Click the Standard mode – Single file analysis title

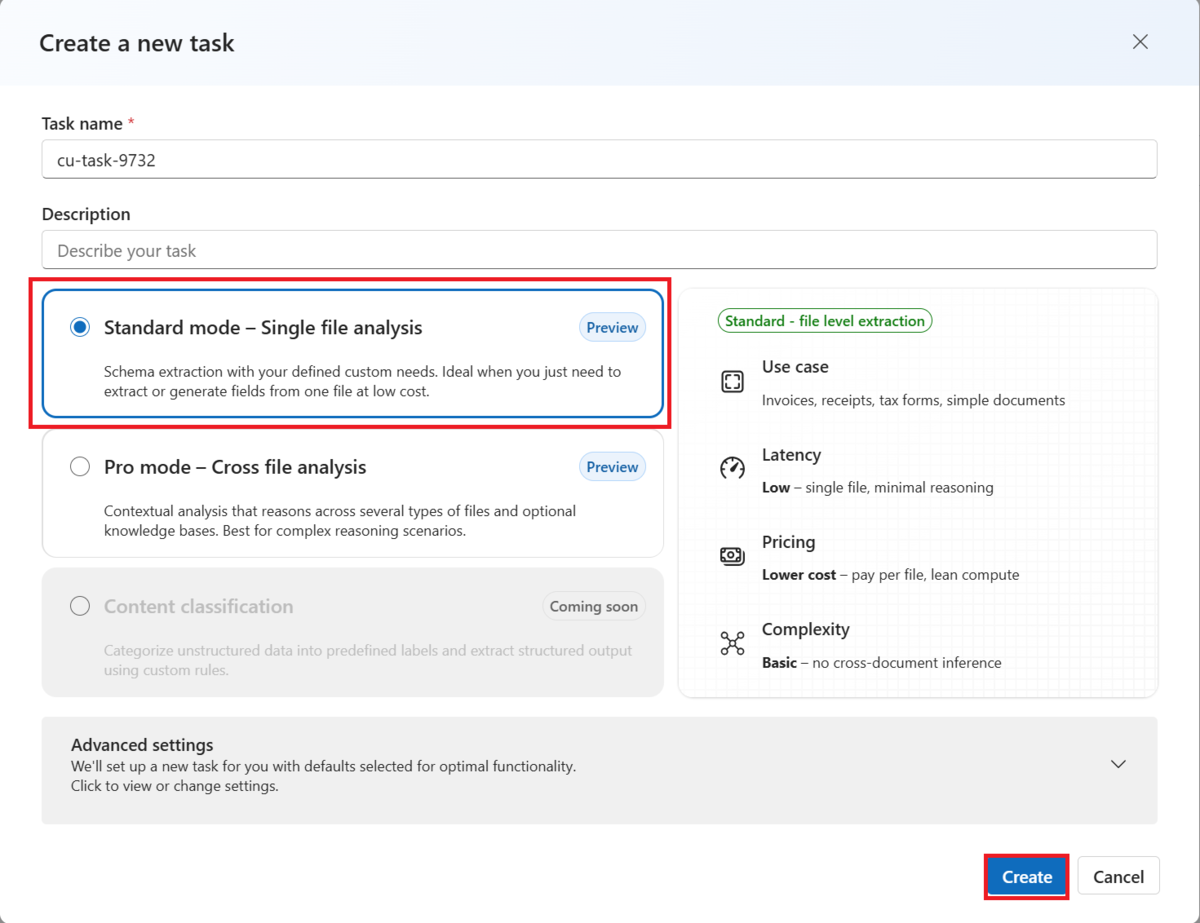tap(263, 328)
